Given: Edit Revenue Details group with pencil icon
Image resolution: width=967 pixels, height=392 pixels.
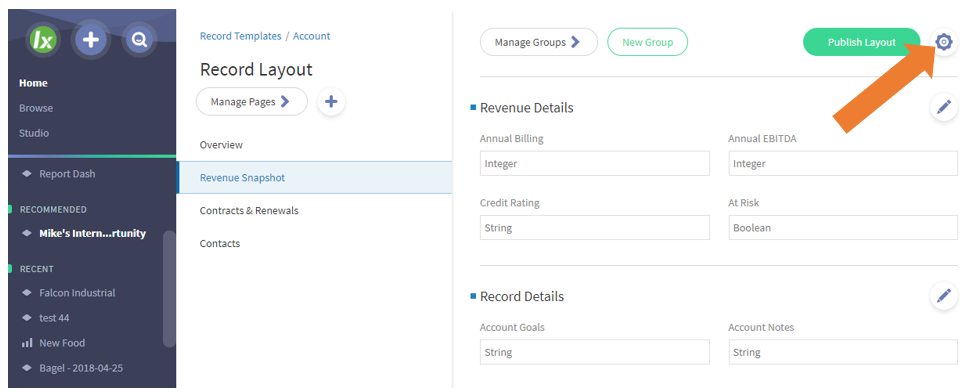Looking at the screenshot, I should tap(944, 107).
